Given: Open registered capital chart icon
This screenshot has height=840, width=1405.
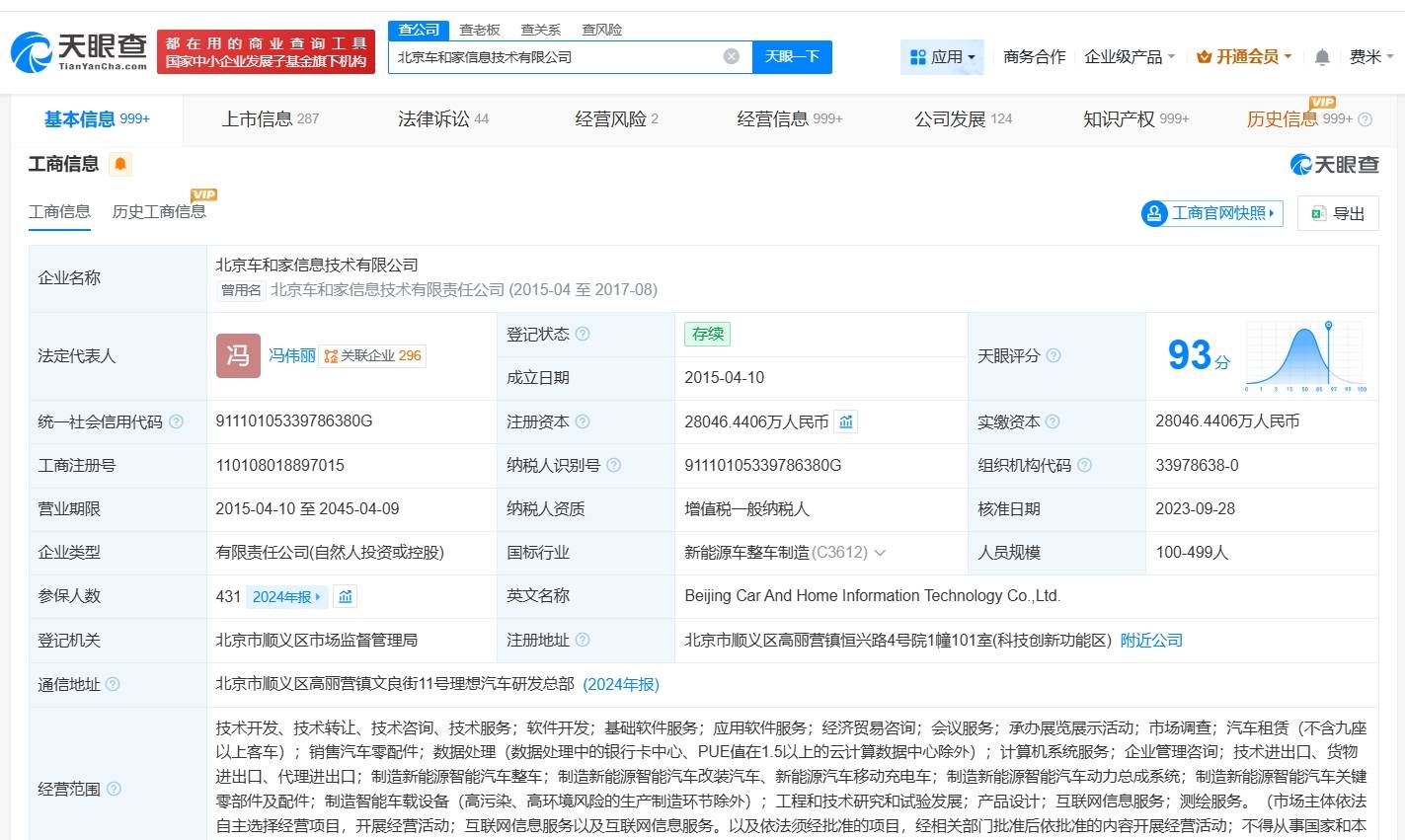Looking at the screenshot, I should (x=846, y=421).
